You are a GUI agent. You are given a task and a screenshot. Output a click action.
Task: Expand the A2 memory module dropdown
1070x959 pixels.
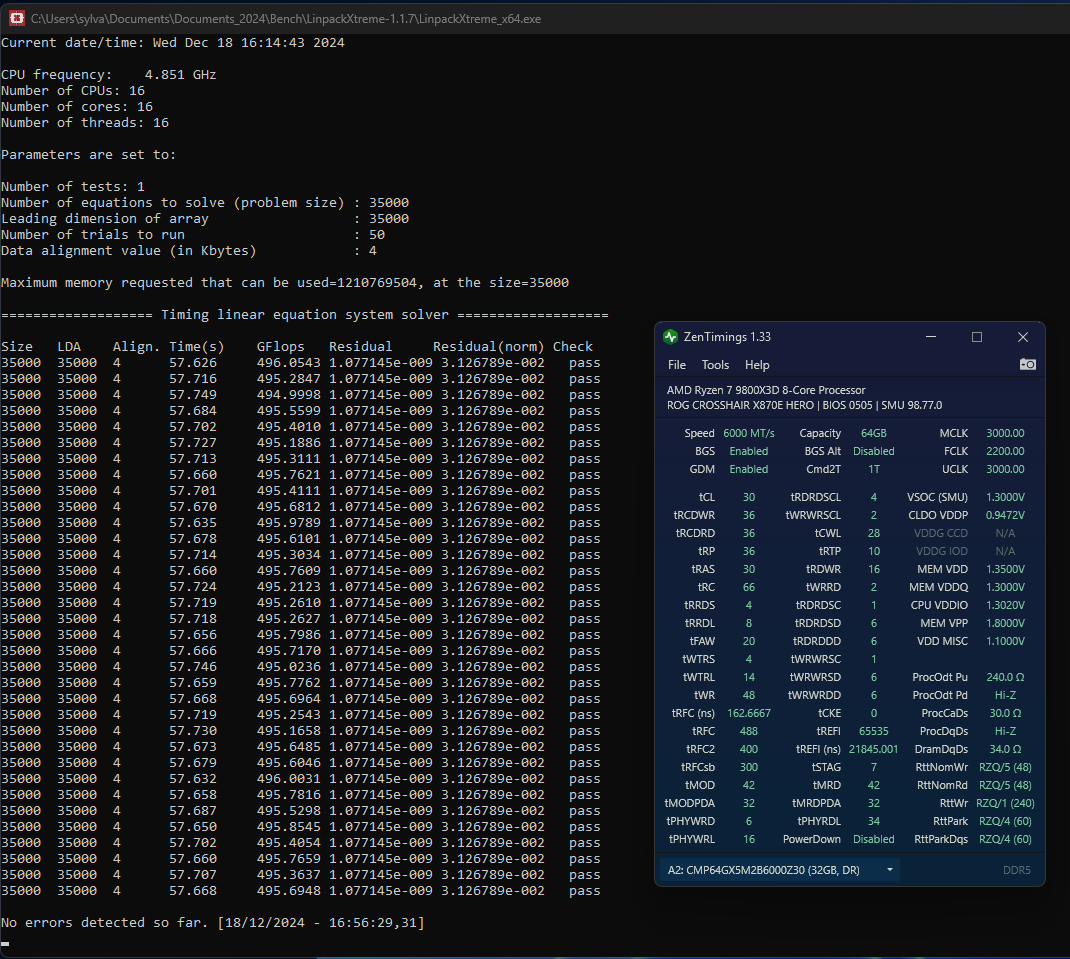pyautogui.click(x=889, y=870)
